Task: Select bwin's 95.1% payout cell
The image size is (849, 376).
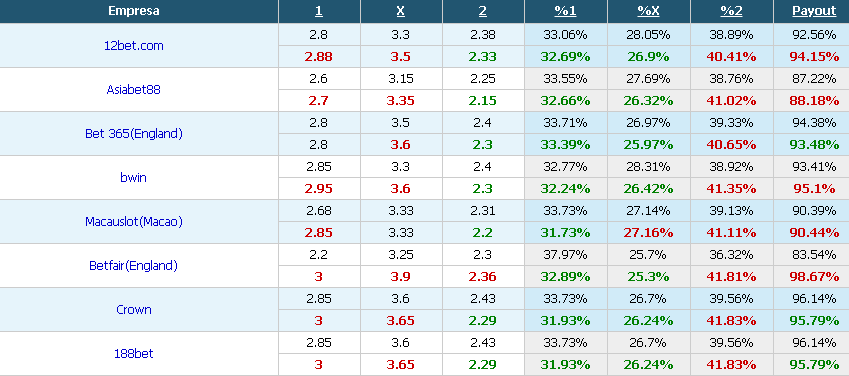Action: pos(814,189)
